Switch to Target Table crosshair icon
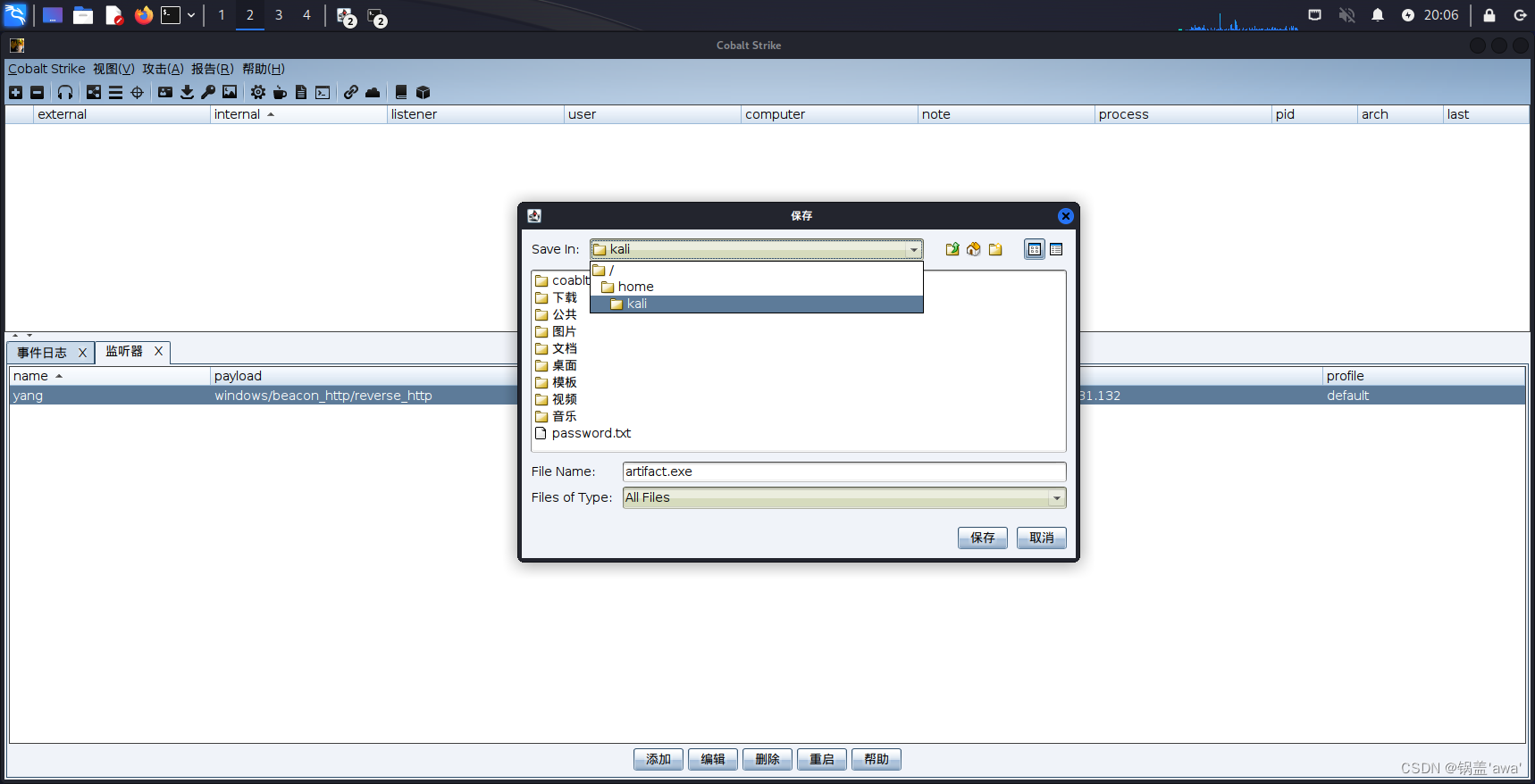 point(137,92)
